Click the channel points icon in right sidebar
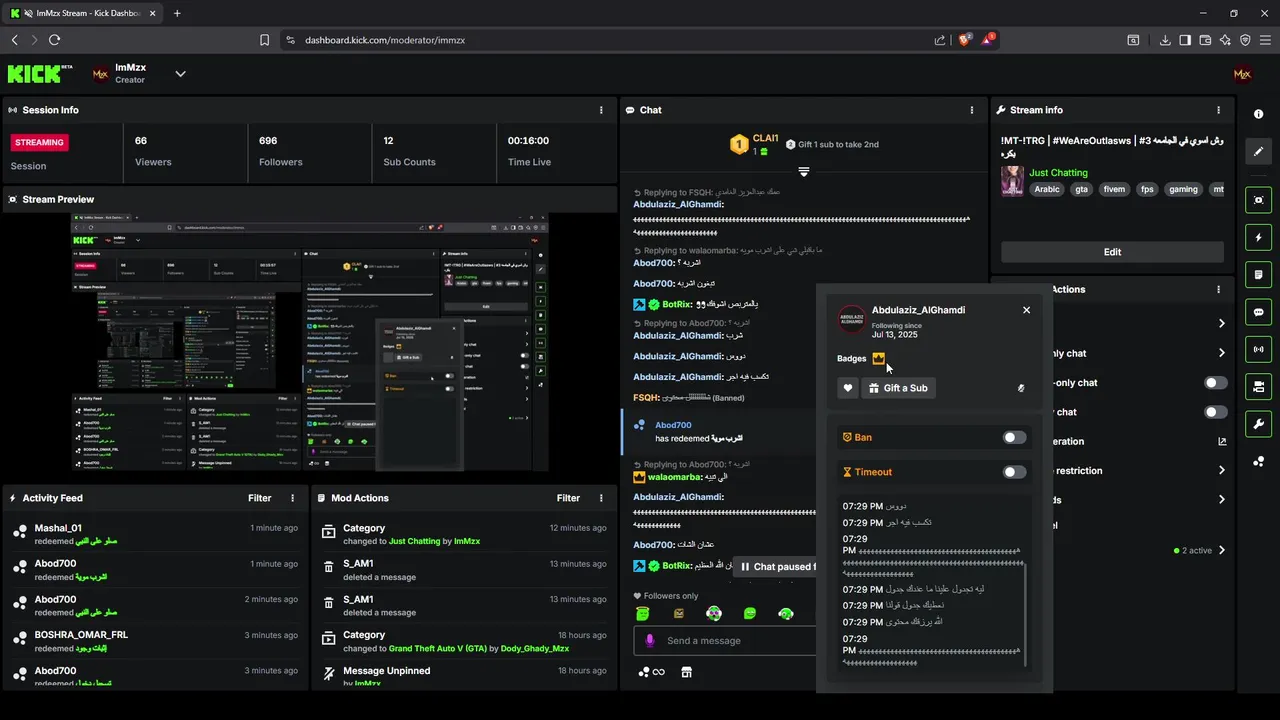Screen dimensions: 1280x720 tap(1258, 461)
